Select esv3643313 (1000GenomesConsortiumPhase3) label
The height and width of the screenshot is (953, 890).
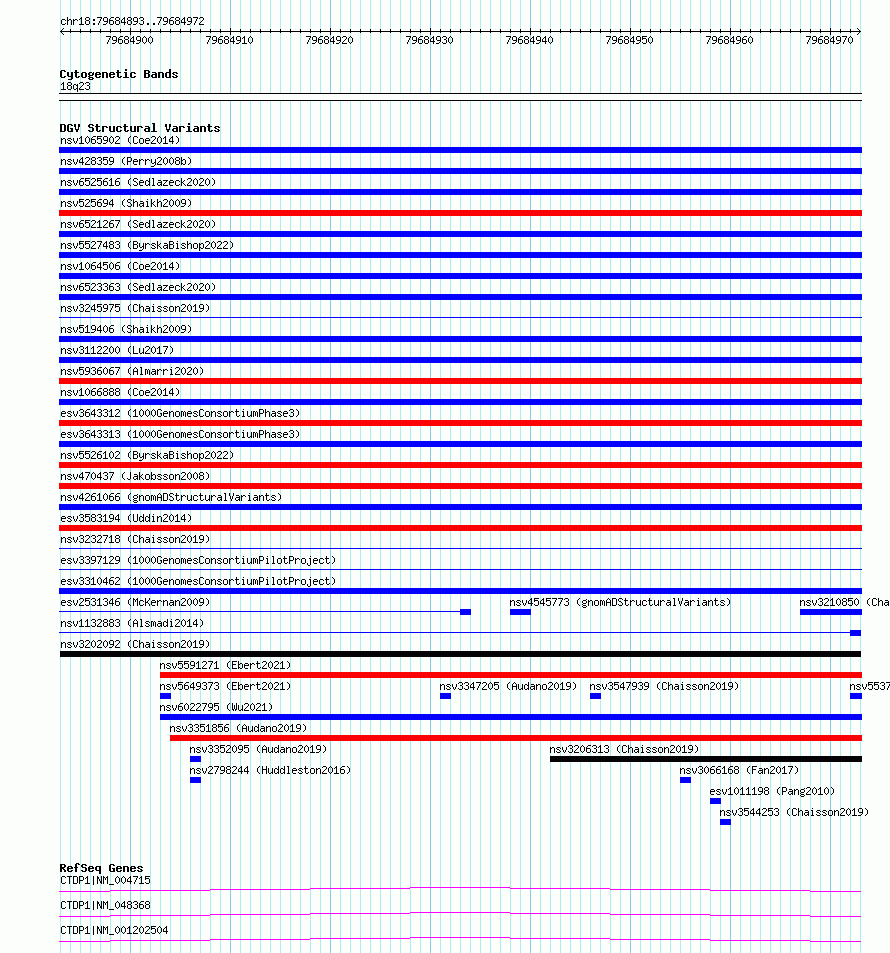tap(180, 434)
